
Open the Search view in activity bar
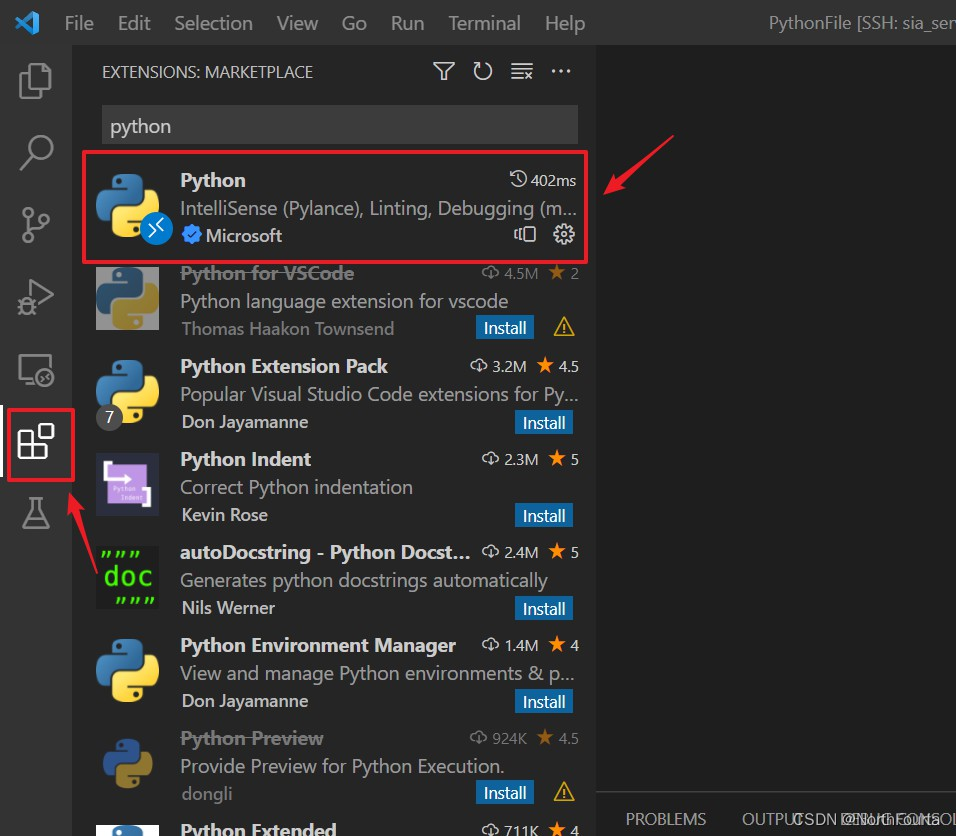[x=36, y=152]
